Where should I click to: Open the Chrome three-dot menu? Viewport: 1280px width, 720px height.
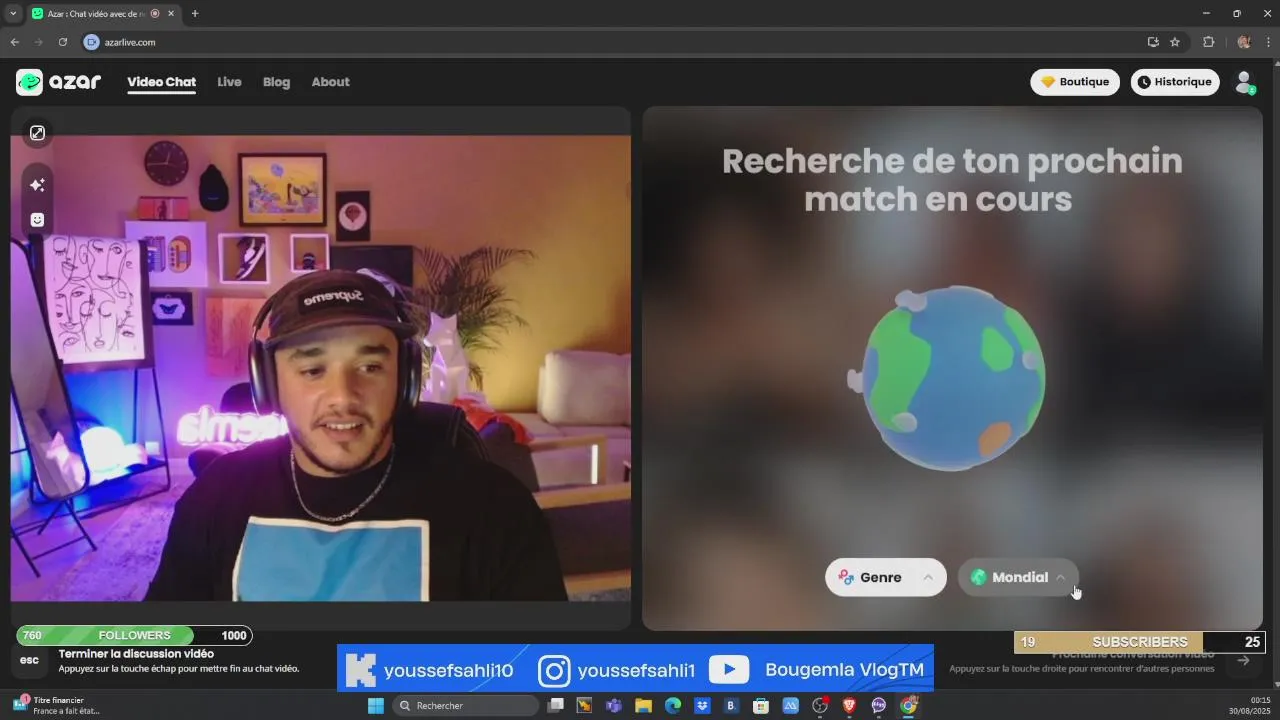(x=1268, y=42)
